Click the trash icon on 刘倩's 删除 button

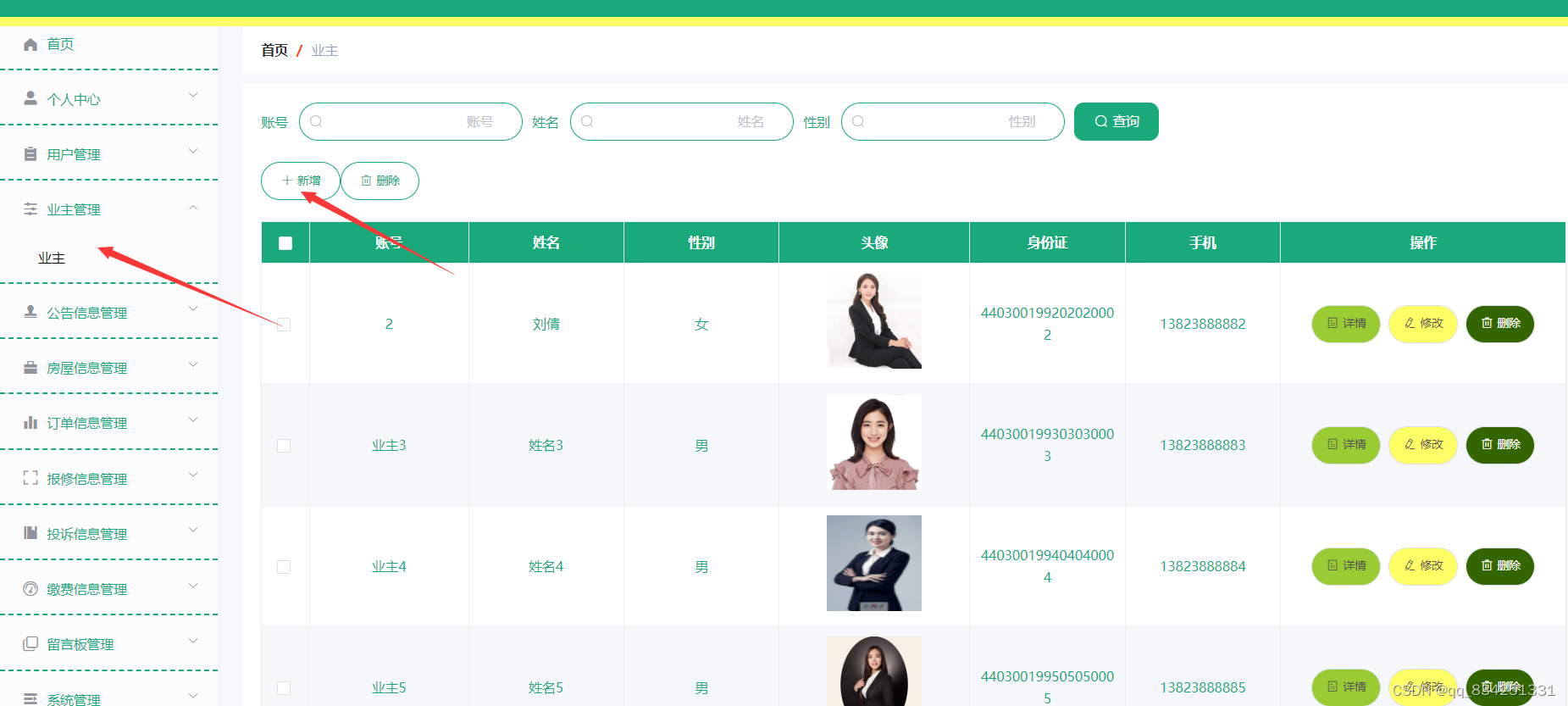point(1487,323)
